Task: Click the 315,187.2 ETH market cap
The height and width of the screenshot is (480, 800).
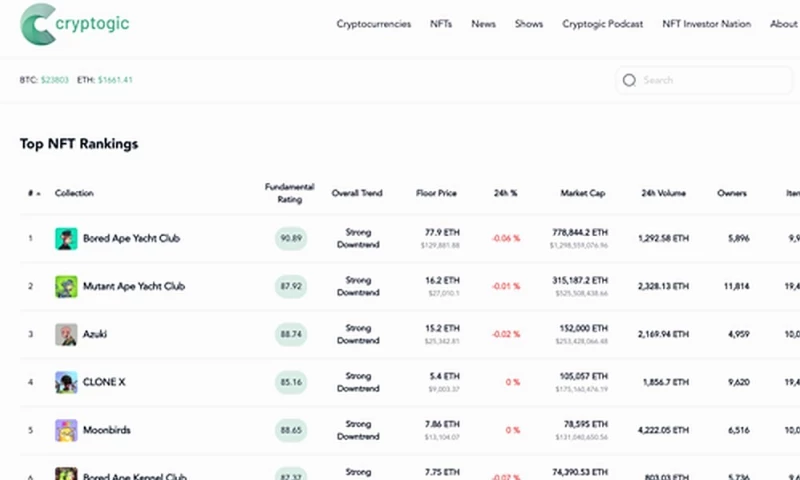Action: pyautogui.click(x=580, y=281)
